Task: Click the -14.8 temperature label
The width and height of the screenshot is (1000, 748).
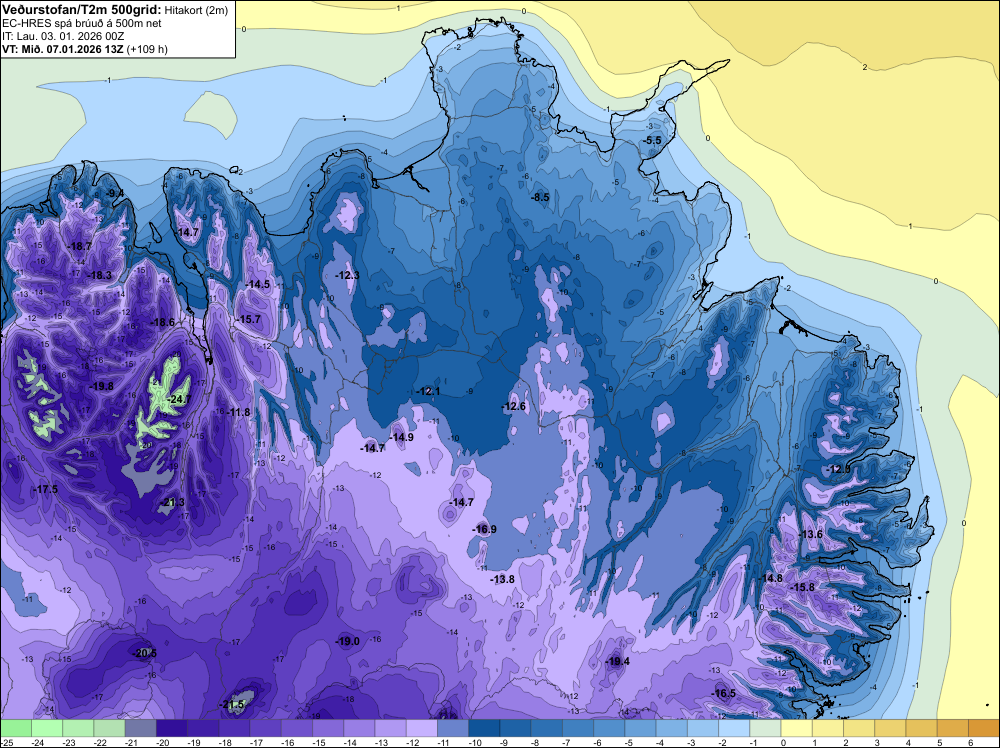Action: (x=770, y=578)
